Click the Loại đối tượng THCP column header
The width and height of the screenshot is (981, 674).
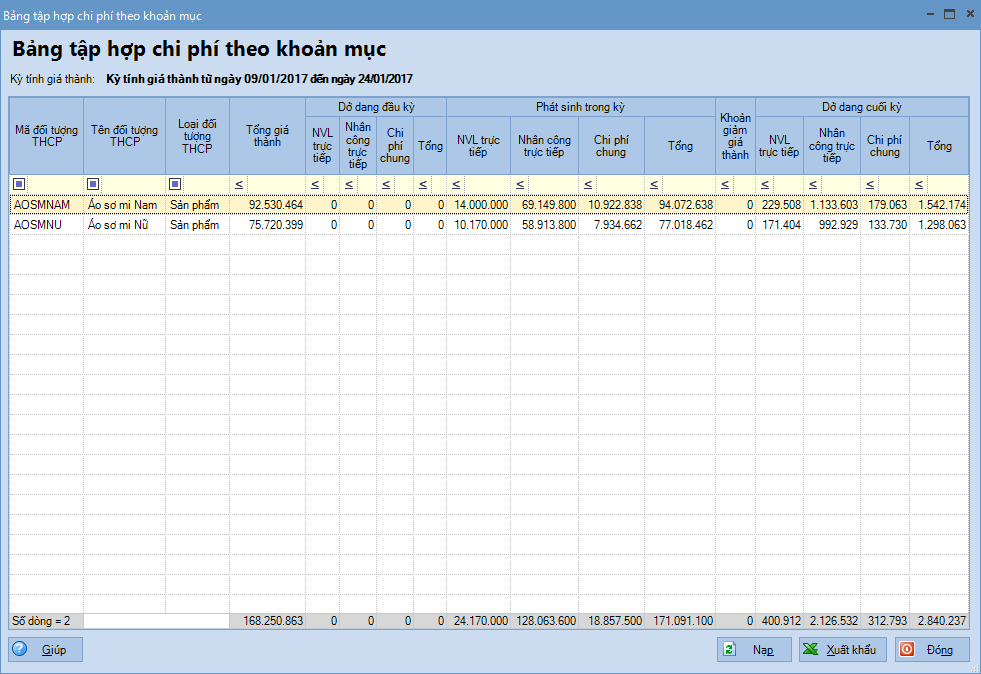click(197, 136)
